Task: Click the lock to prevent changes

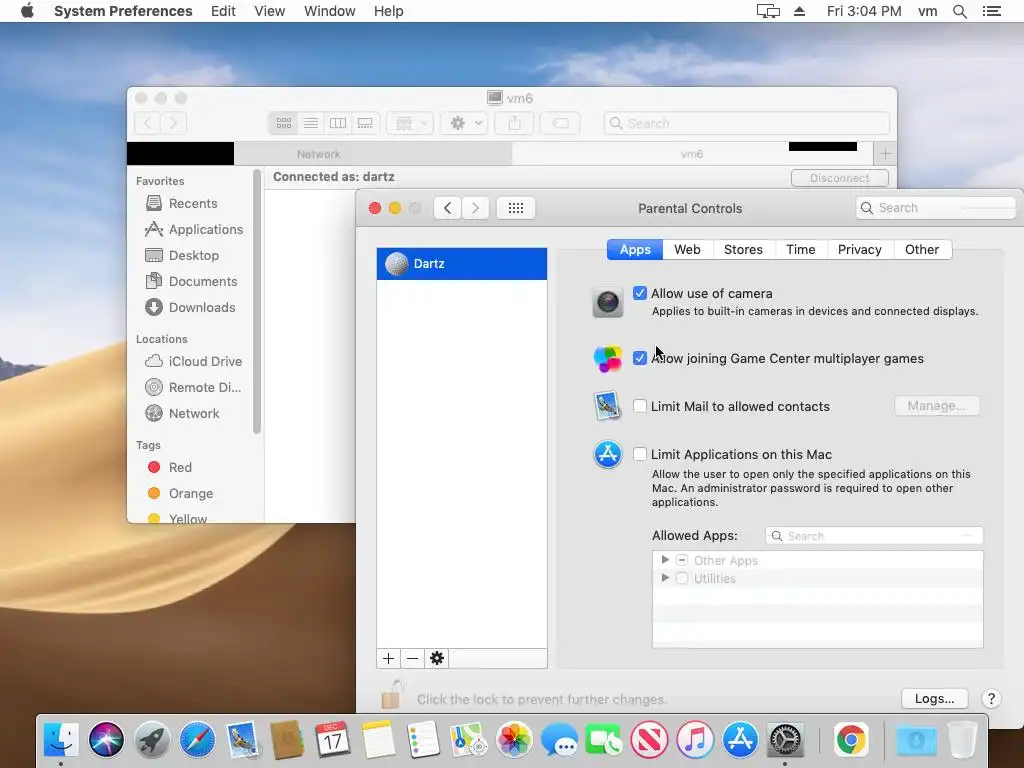Action: (392, 695)
